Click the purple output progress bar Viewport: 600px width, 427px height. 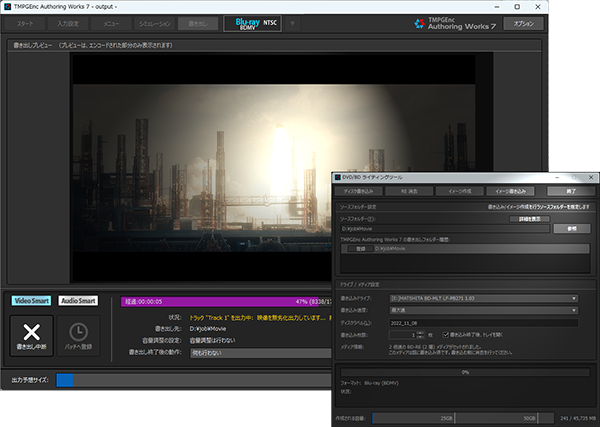(226, 302)
